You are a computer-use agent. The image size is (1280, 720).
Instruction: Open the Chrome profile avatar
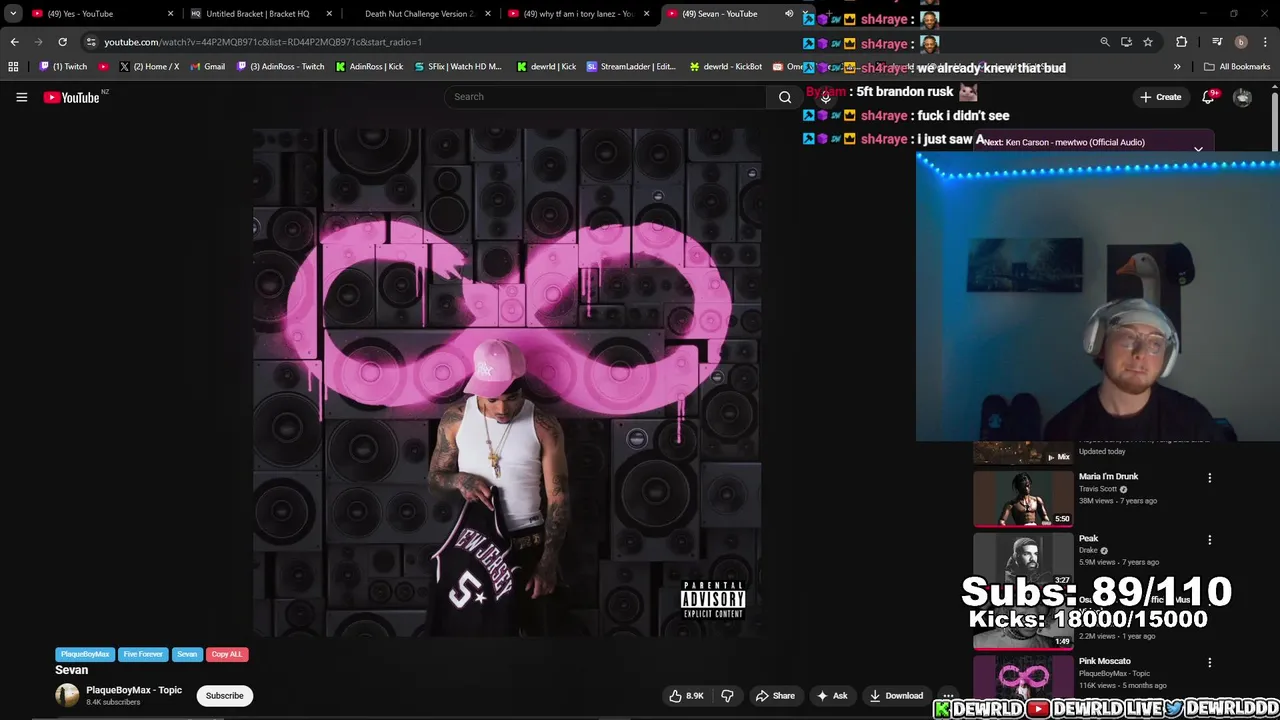(1241, 42)
